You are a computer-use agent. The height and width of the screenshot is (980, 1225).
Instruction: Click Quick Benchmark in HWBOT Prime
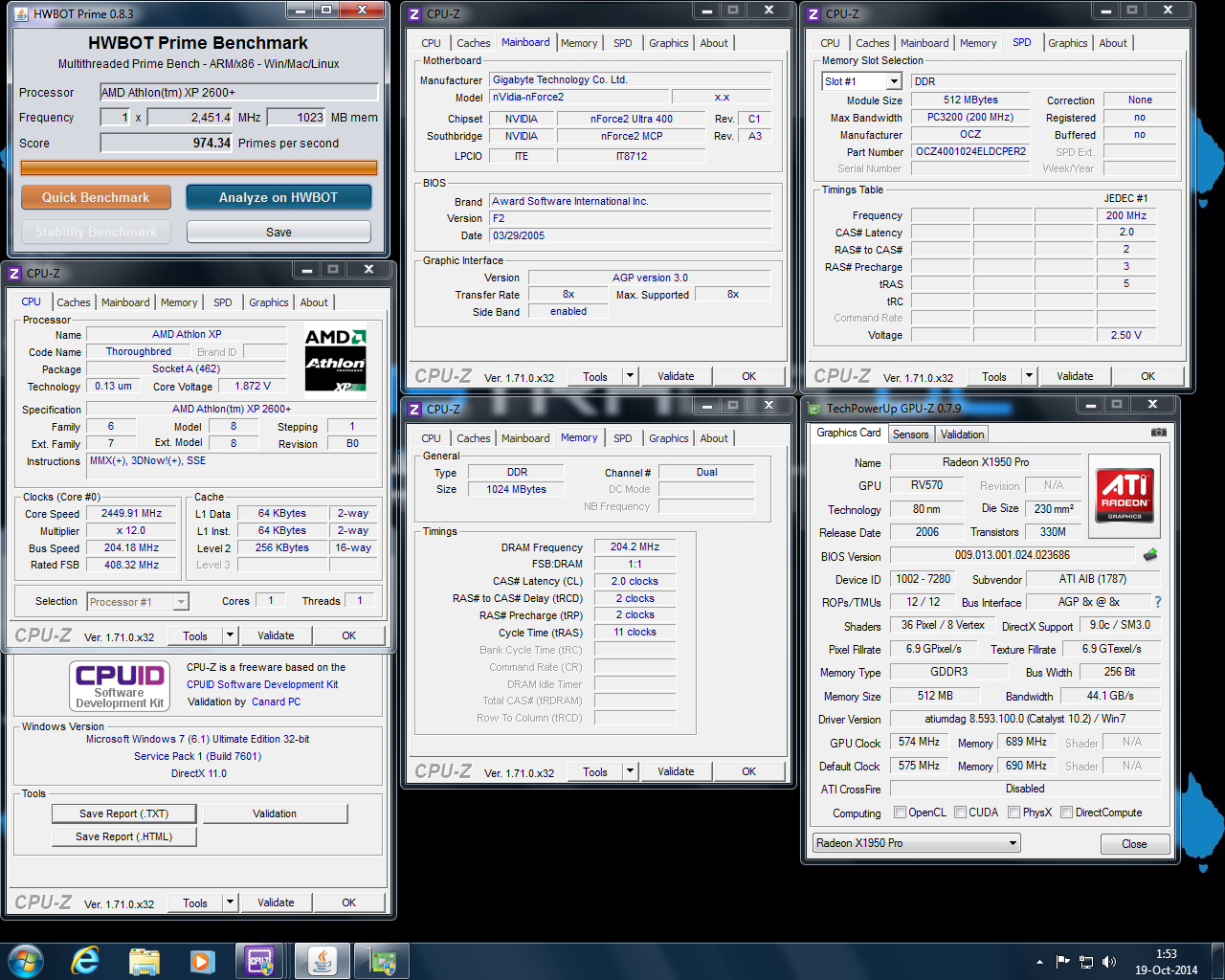pyautogui.click(x=96, y=197)
